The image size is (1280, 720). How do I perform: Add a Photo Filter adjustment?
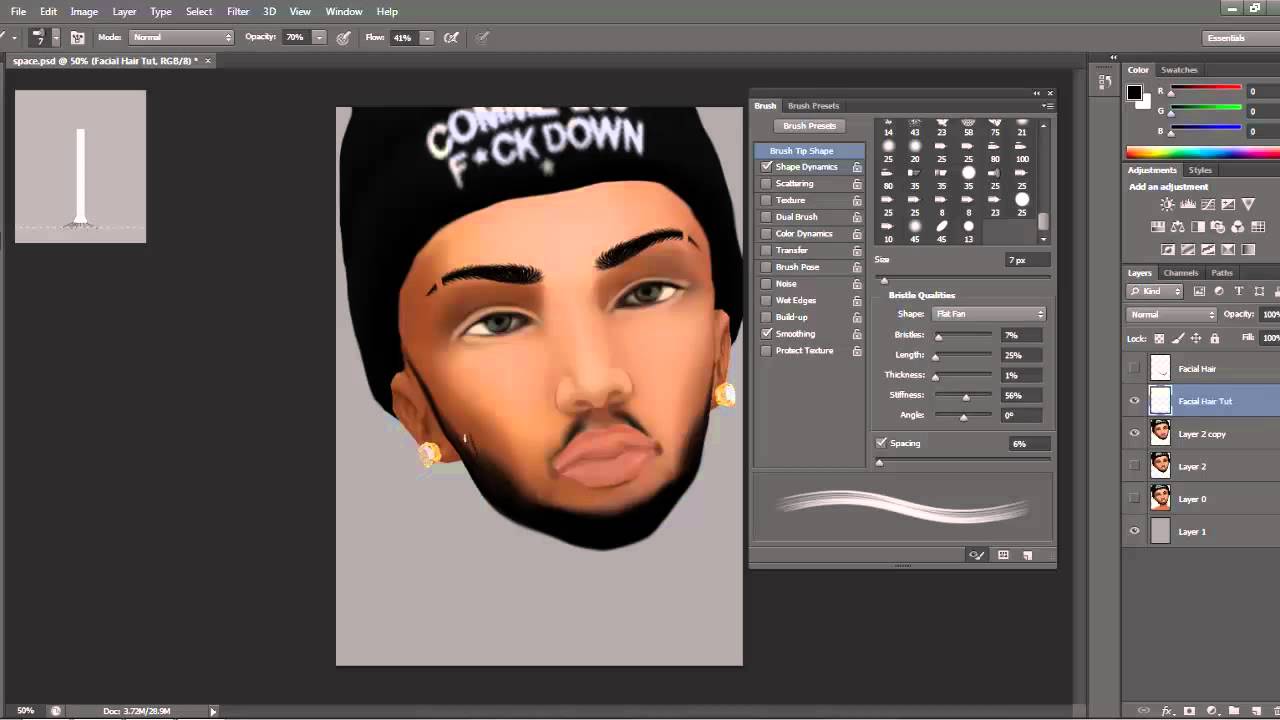(1218, 227)
